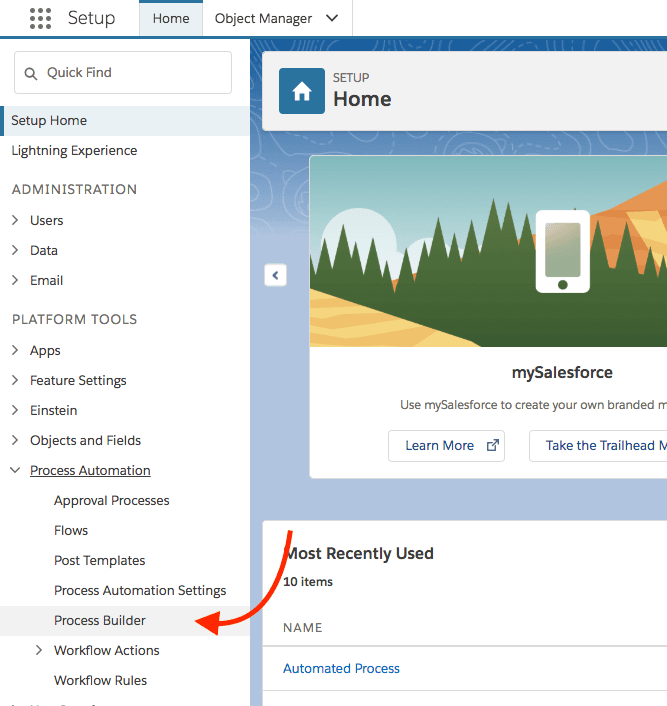Screen dimensions: 667x706
Task: Select Lightning Experience in the sidebar
Action: (x=74, y=150)
